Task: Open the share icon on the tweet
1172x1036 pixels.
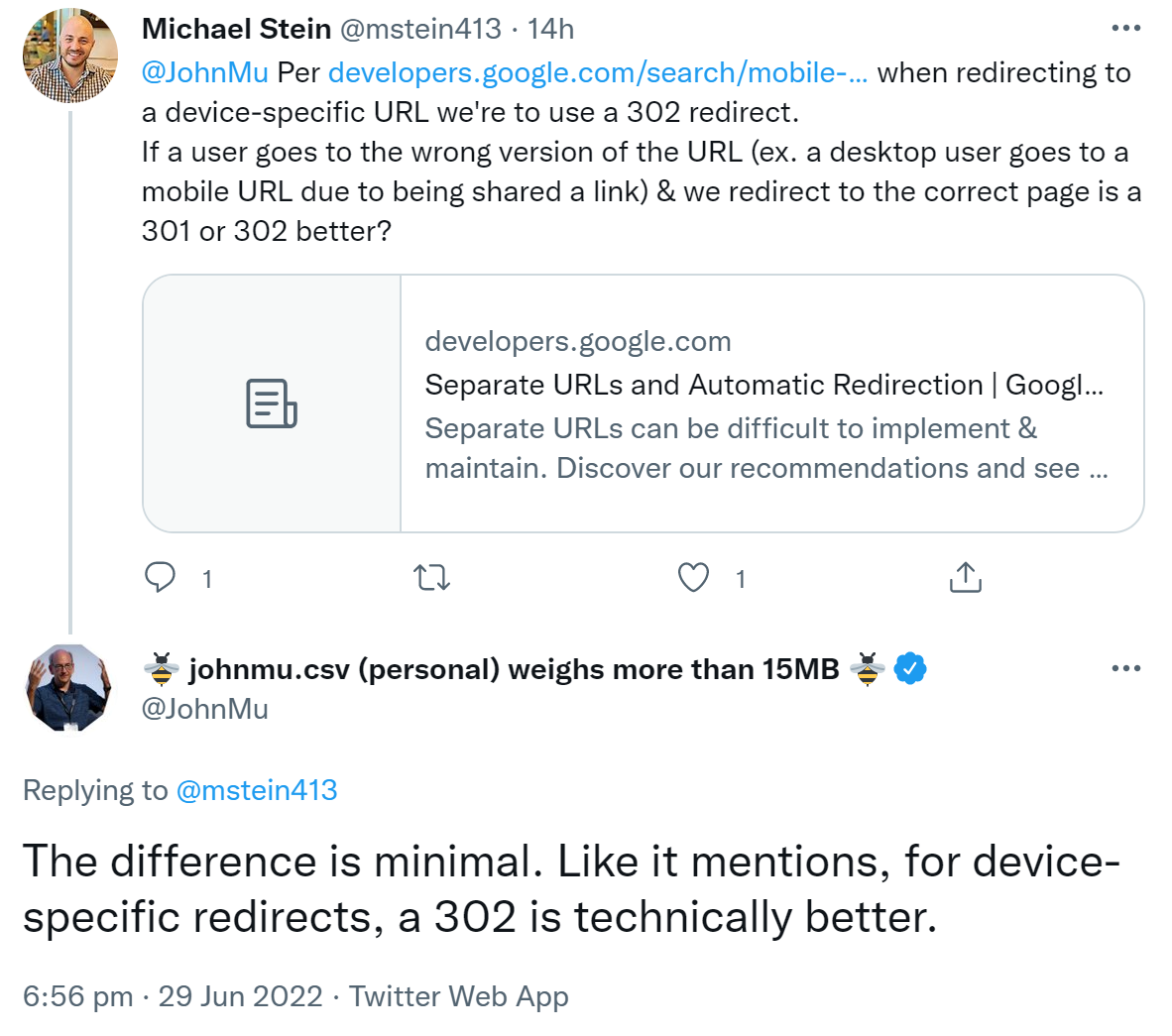Action: coord(964,577)
